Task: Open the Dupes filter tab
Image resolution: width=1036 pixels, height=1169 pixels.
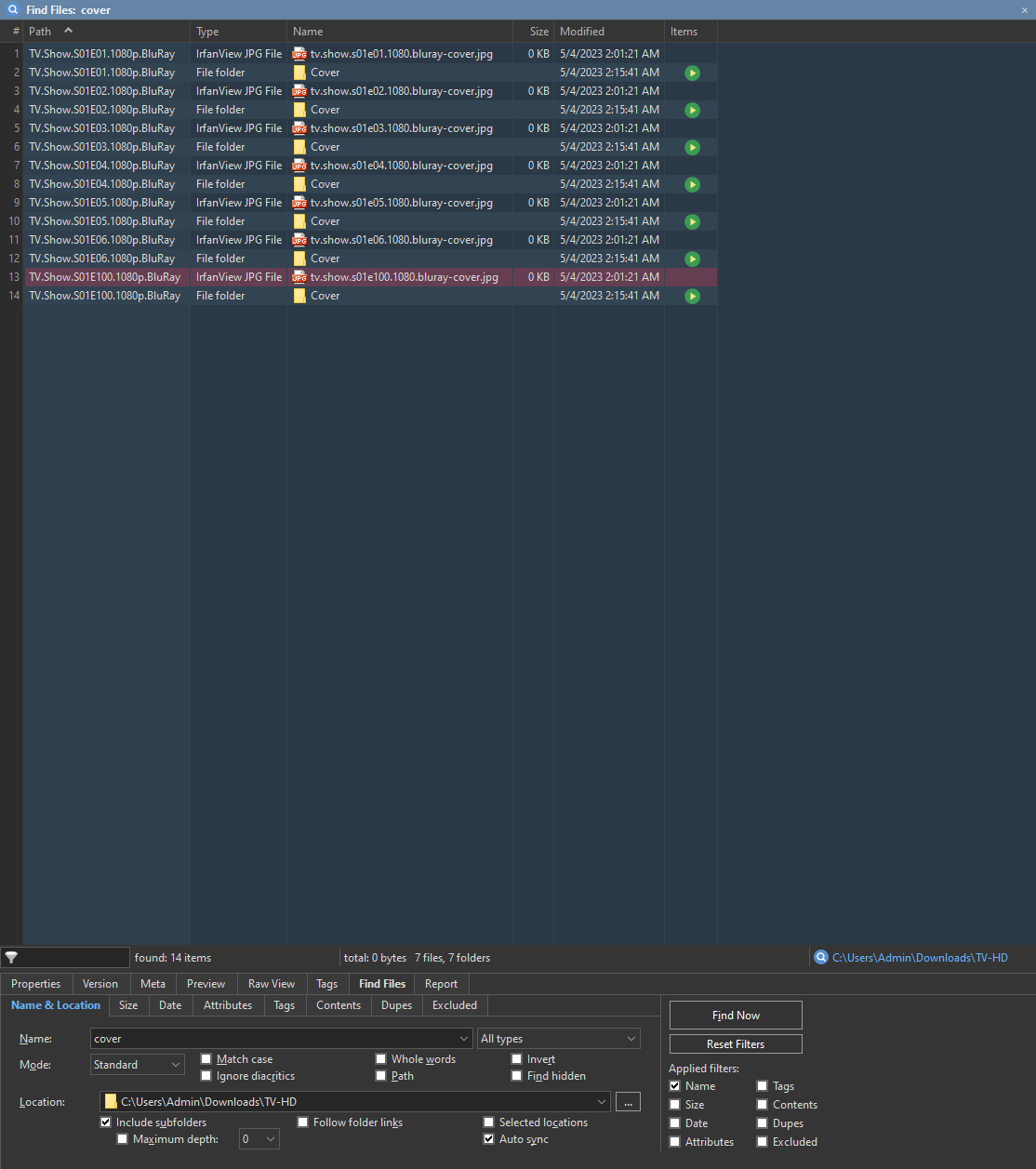Action: coord(396,1005)
